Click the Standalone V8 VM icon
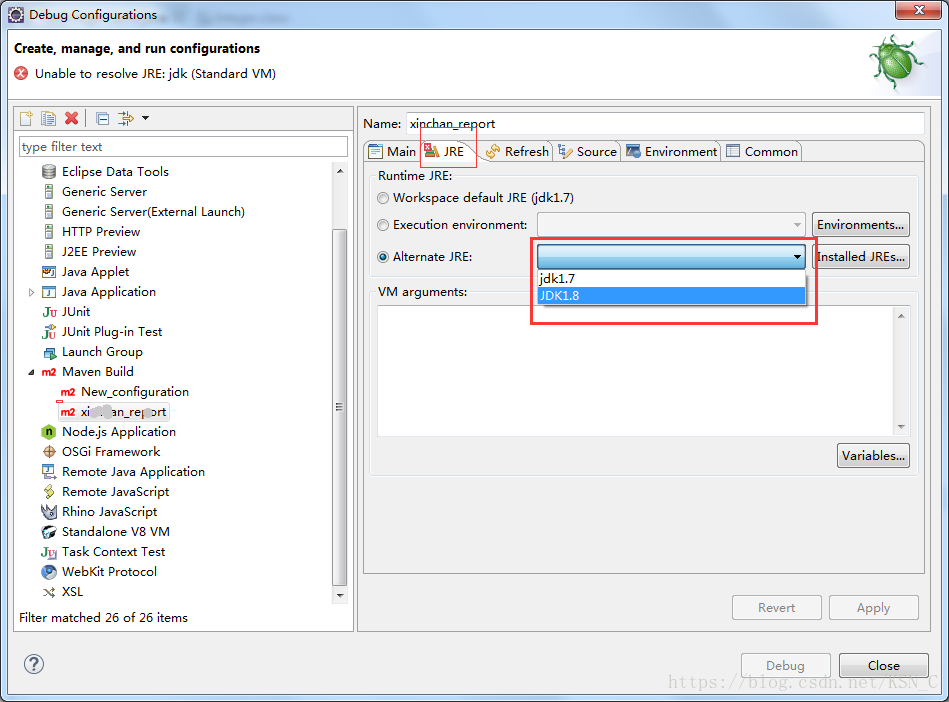Screen dimensions: 949x702 49,532
